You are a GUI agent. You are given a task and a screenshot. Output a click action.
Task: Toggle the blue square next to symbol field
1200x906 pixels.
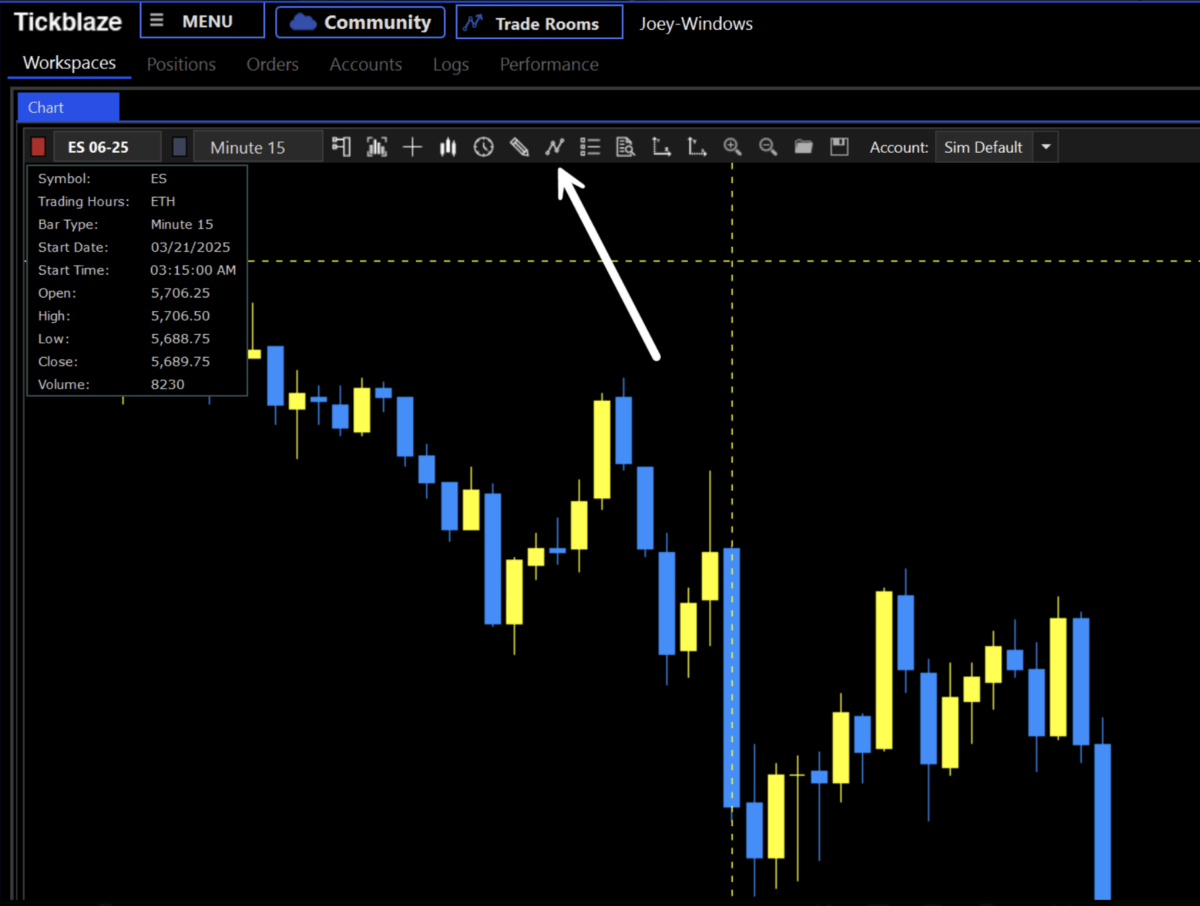point(178,146)
